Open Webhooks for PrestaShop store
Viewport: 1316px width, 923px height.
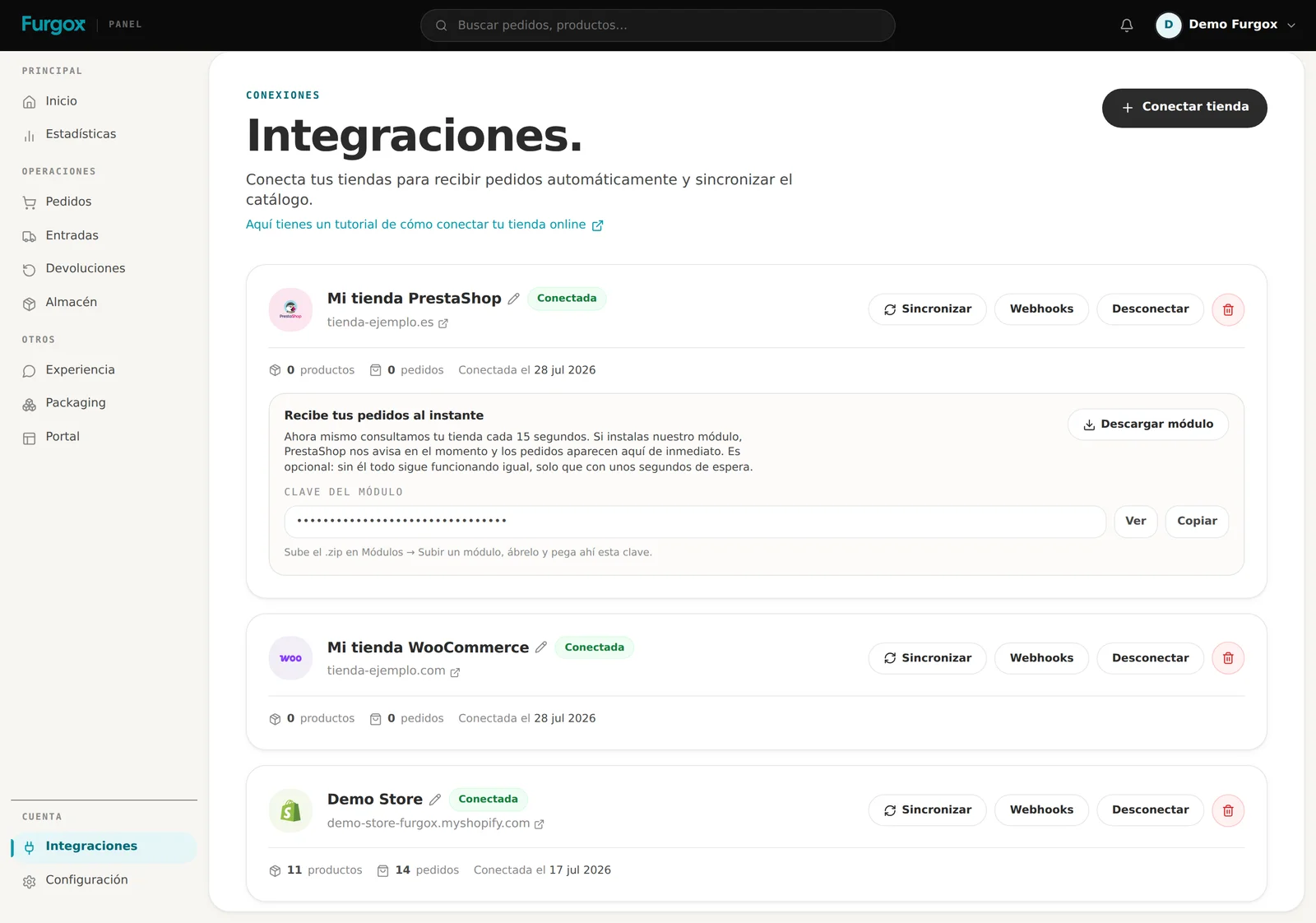tap(1041, 309)
